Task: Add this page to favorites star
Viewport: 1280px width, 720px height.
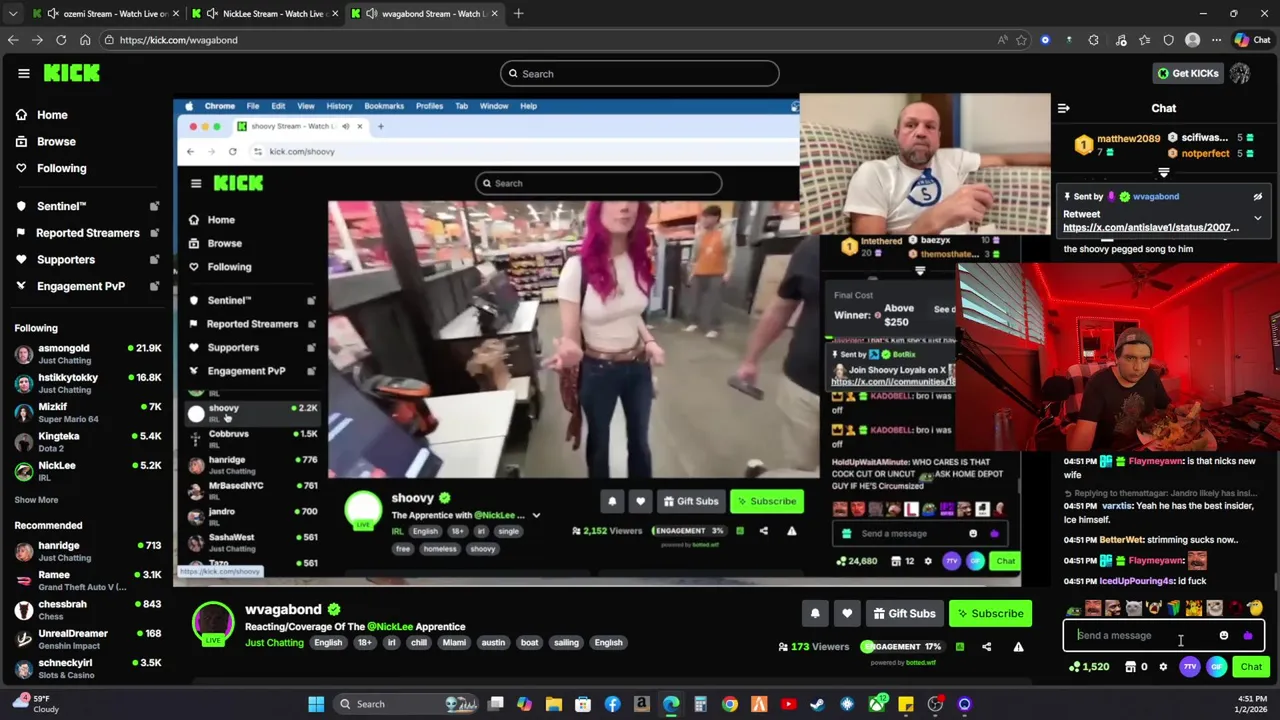Action: (x=1021, y=40)
